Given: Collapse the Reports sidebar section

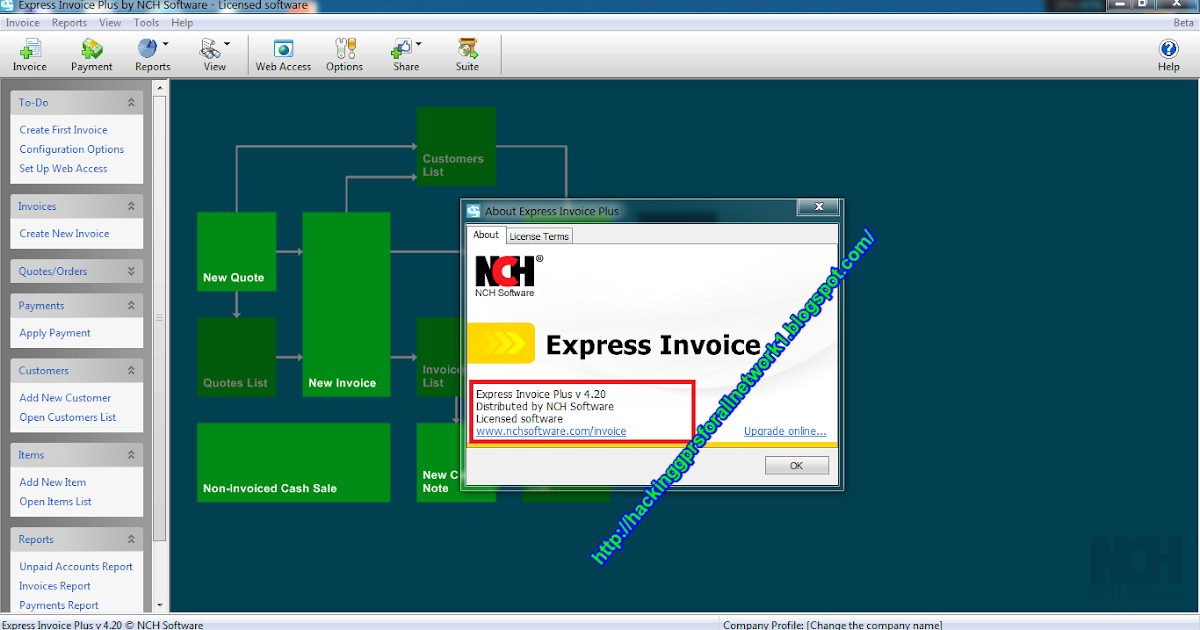Looking at the screenshot, I should point(131,539).
